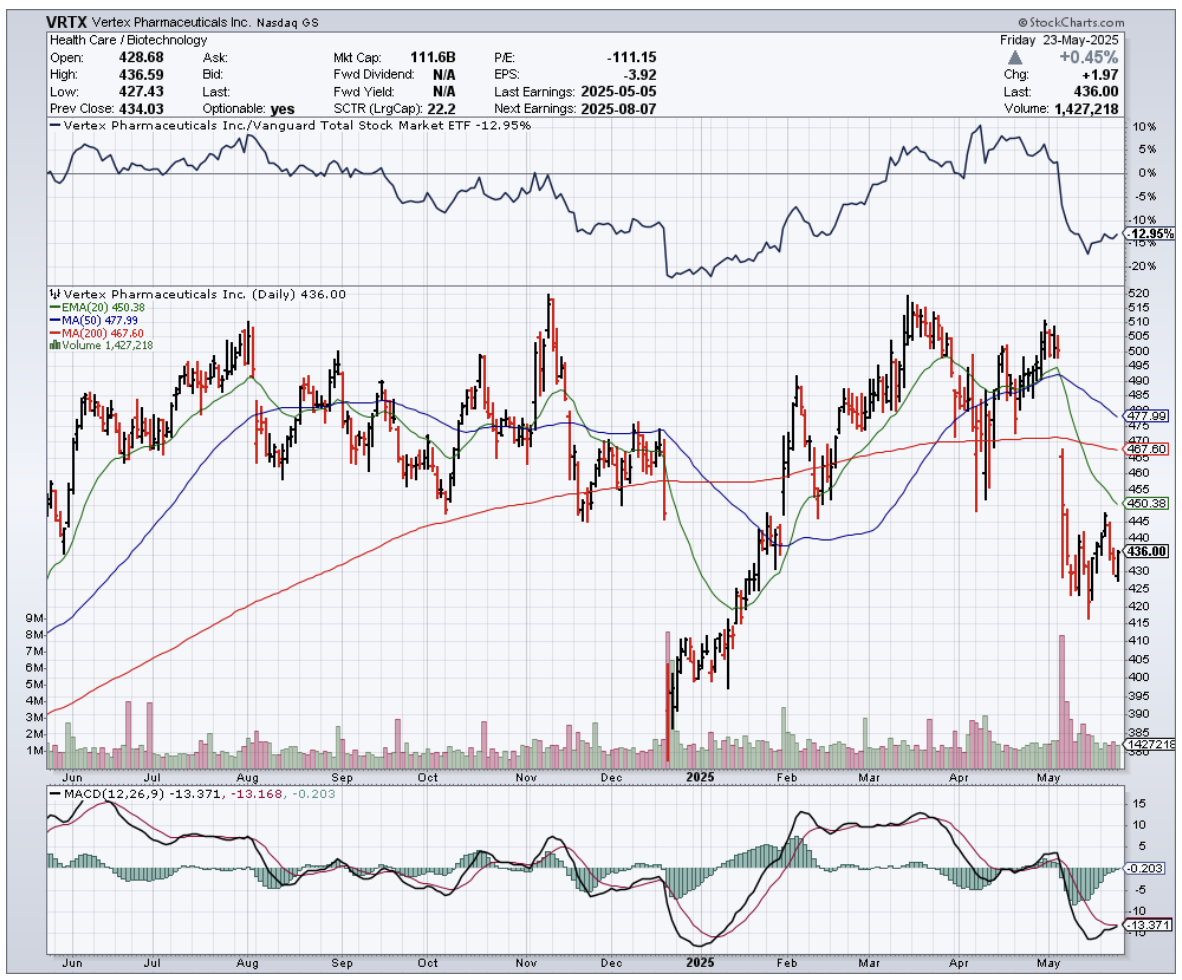Click the green 450.38 EMA(20) price tag
Screen dimensions: 1182x980
tap(1147, 503)
